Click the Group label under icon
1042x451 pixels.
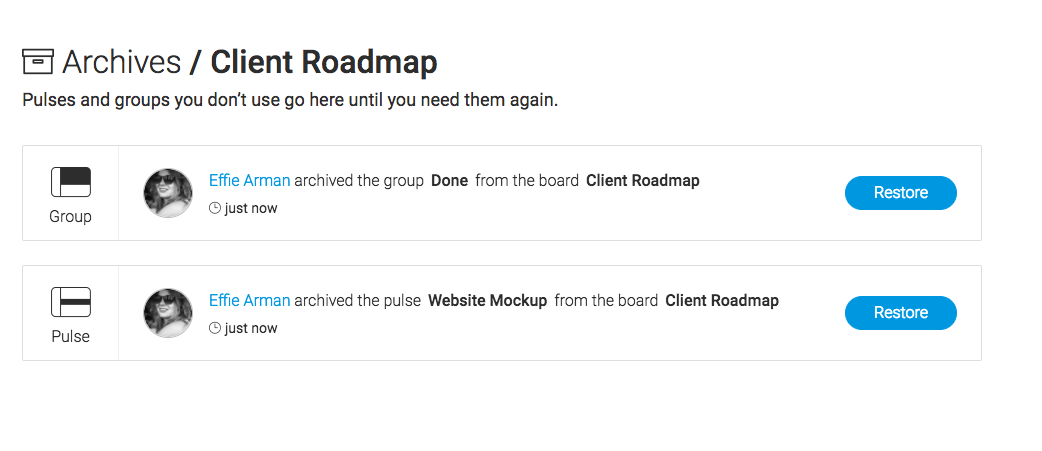click(x=70, y=217)
